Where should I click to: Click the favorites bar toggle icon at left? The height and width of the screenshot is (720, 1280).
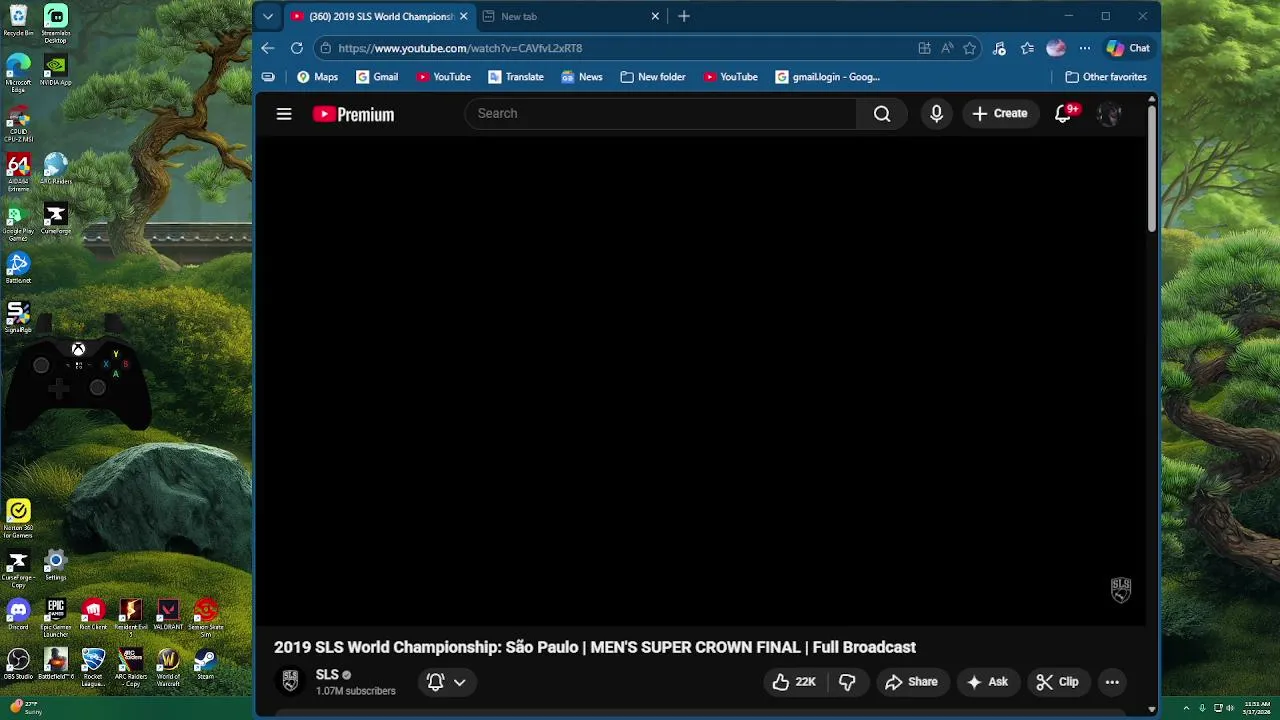(x=267, y=77)
